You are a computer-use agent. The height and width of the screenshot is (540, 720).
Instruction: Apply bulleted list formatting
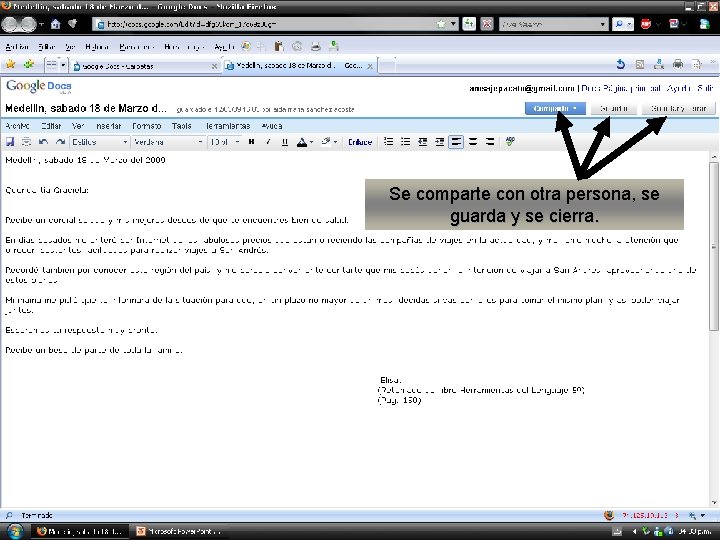coord(405,142)
